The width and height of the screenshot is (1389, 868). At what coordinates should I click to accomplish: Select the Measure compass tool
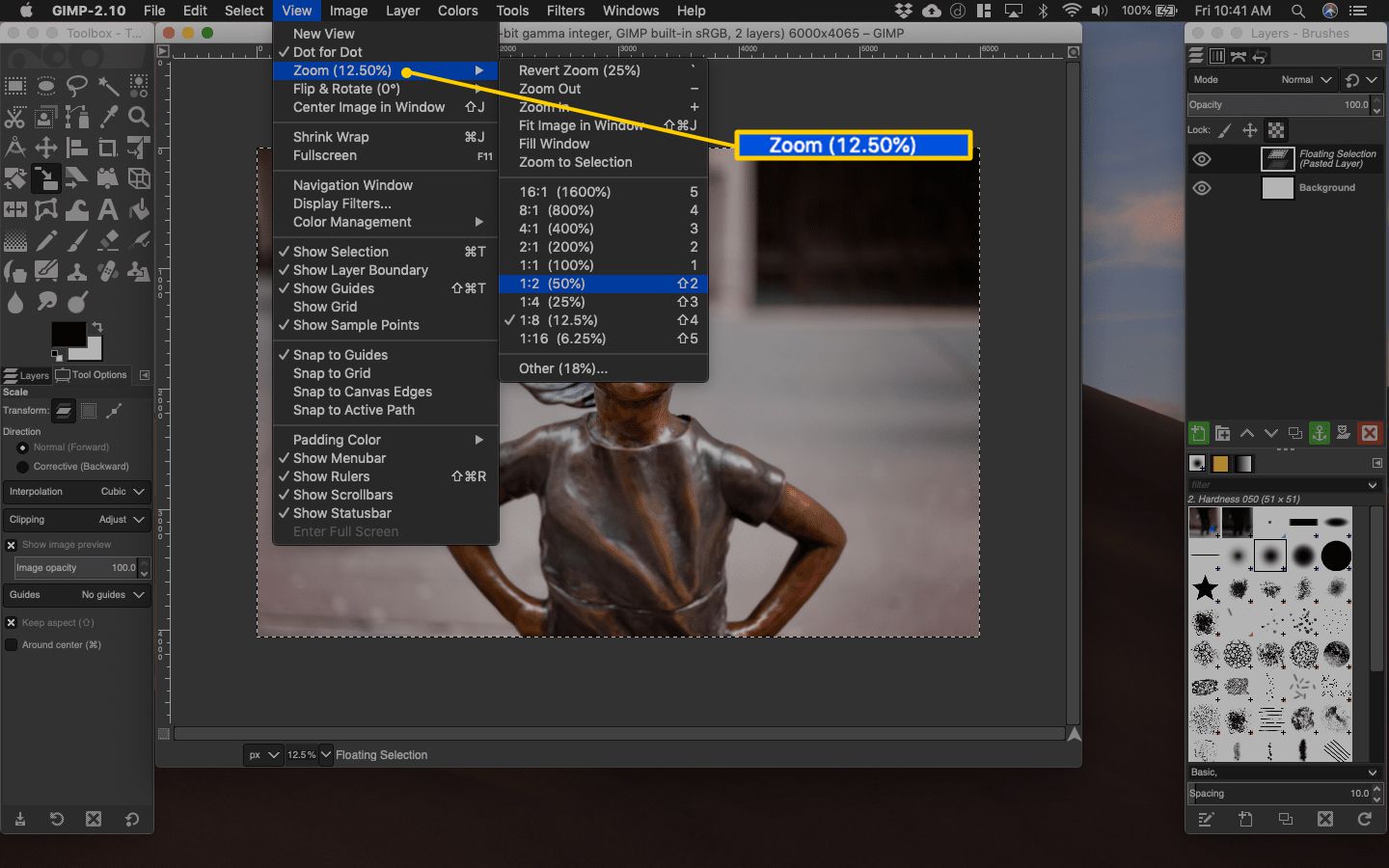tap(15, 148)
